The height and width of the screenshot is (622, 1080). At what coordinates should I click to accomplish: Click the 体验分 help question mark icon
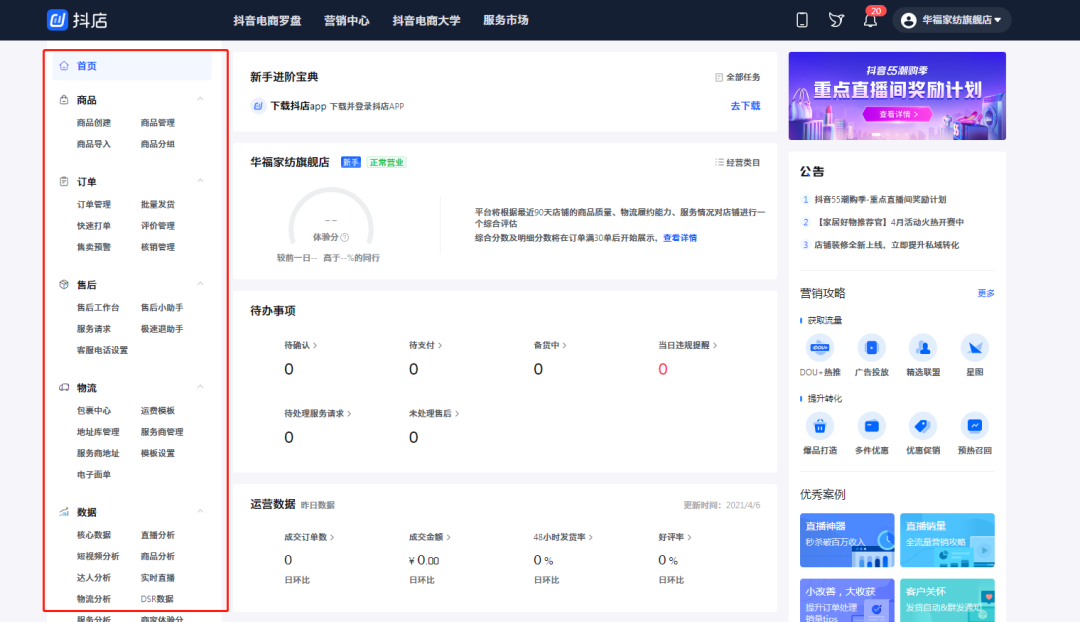[345, 238]
